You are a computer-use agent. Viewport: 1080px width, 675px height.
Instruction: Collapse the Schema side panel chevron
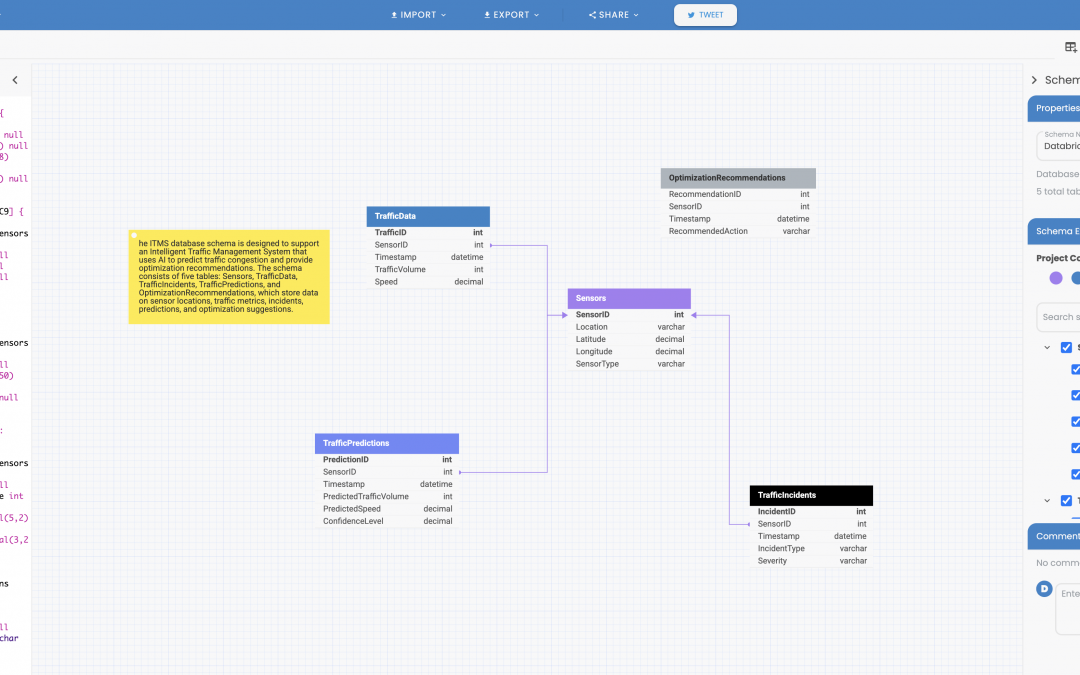click(1034, 80)
